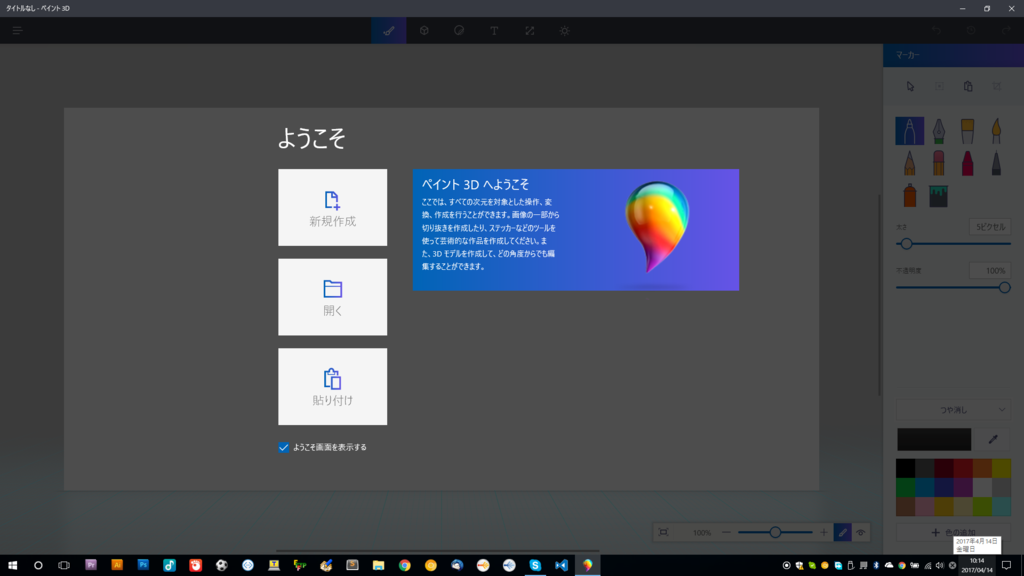
Task: Open the Text tab
Action: coord(494,31)
